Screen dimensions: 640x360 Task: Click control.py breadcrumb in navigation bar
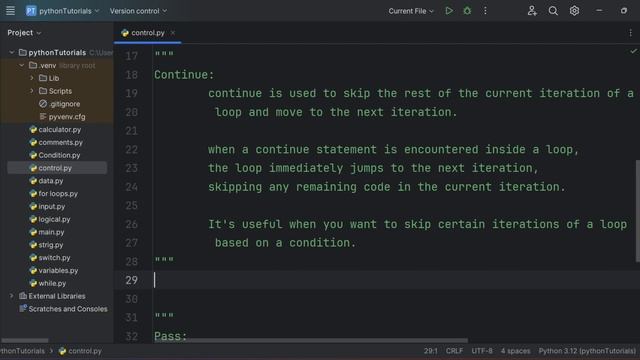point(80,351)
